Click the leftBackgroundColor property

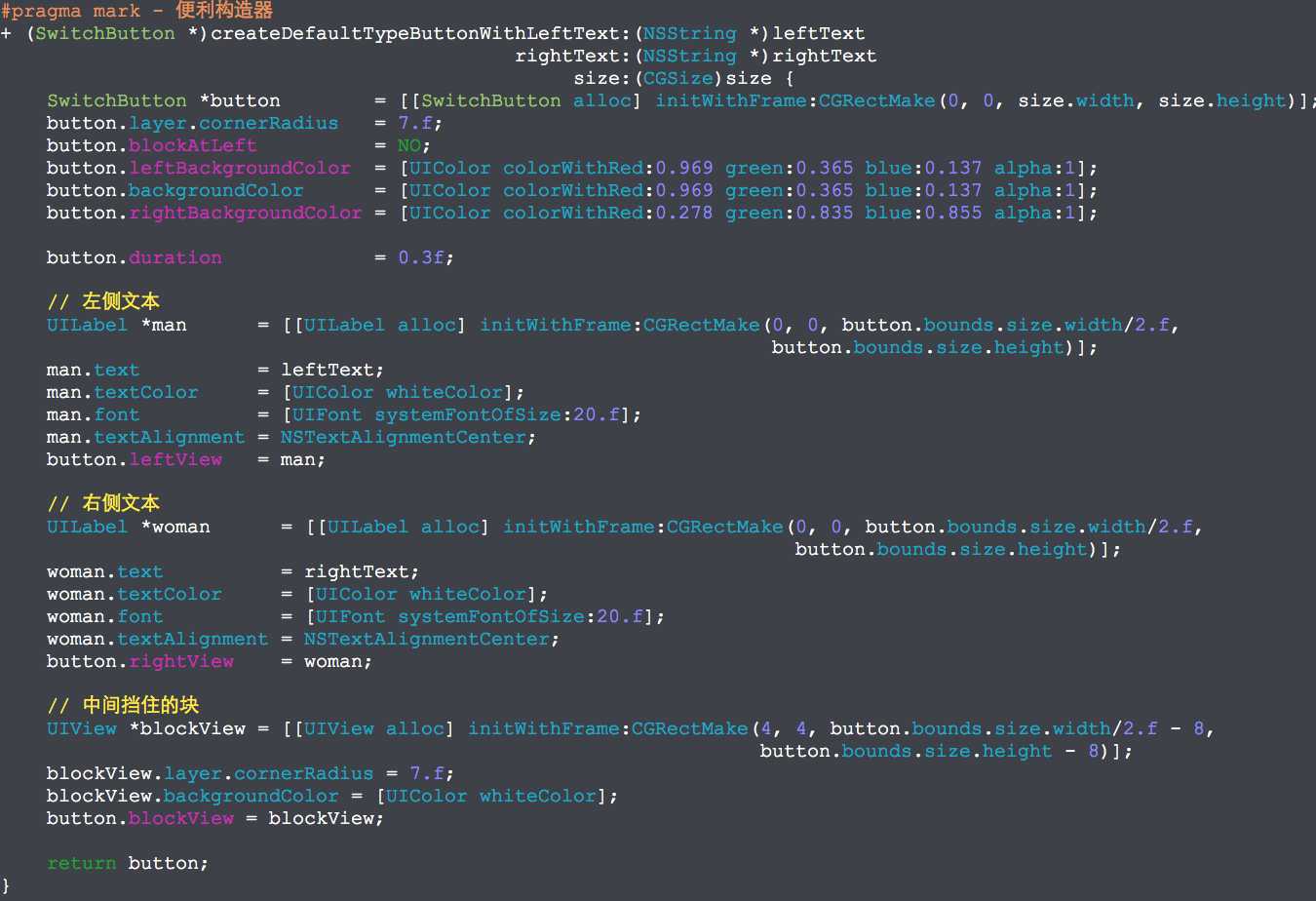pos(240,168)
